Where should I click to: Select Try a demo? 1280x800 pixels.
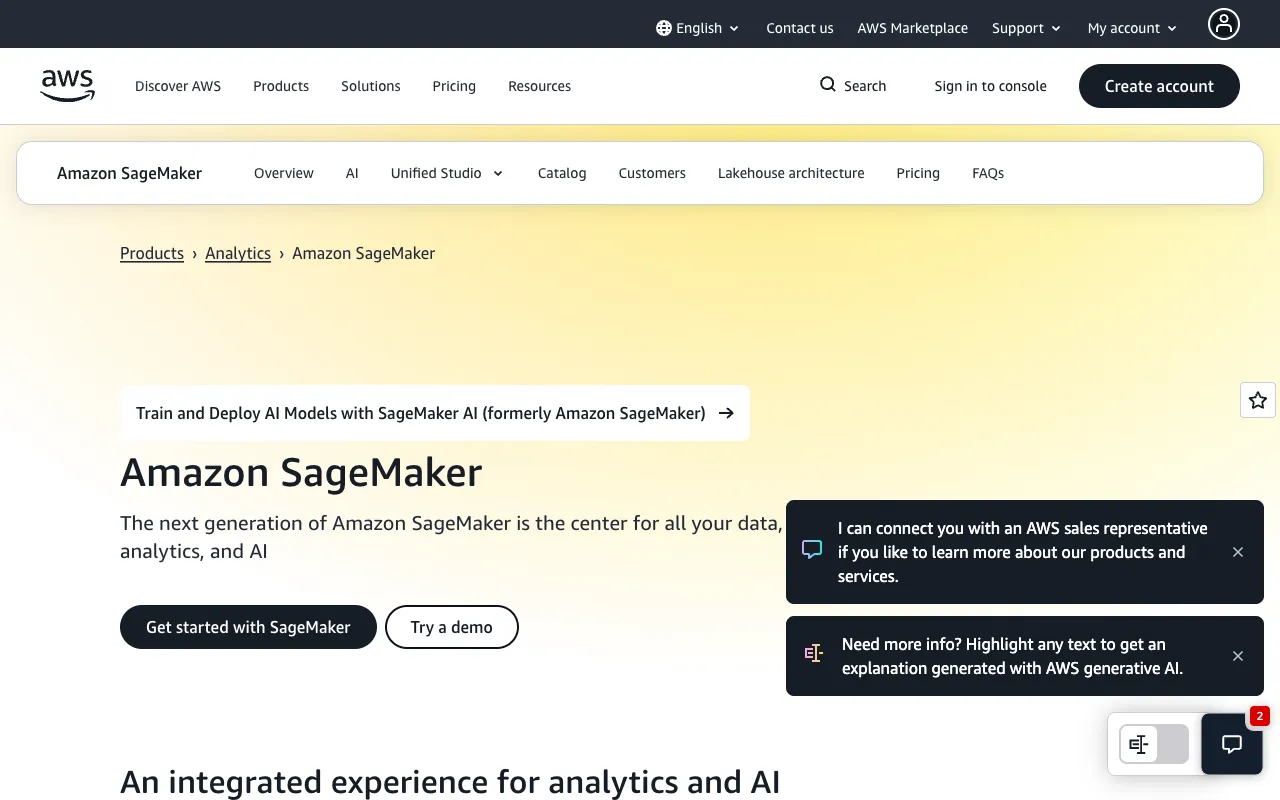451,627
